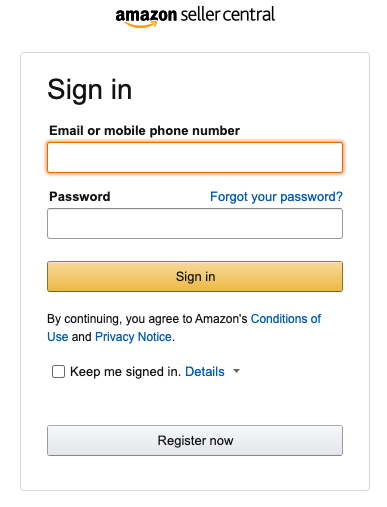The image size is (387, 507).
Task: Click the Keep me signed in label text
Action: 125,372
